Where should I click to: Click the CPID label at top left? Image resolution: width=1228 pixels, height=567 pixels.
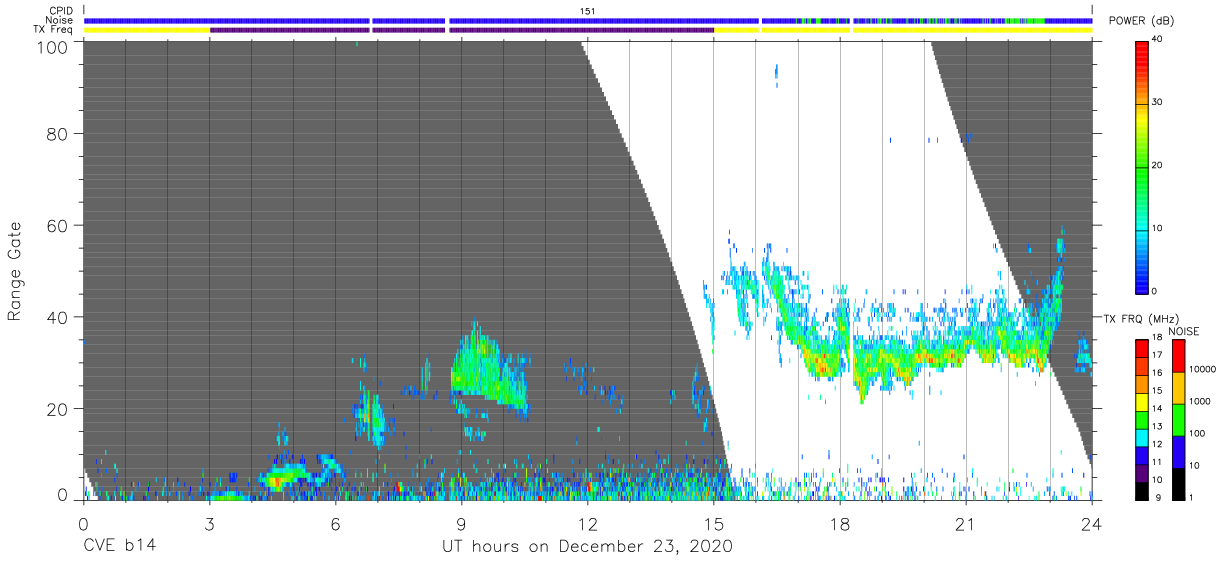point(60,11)
